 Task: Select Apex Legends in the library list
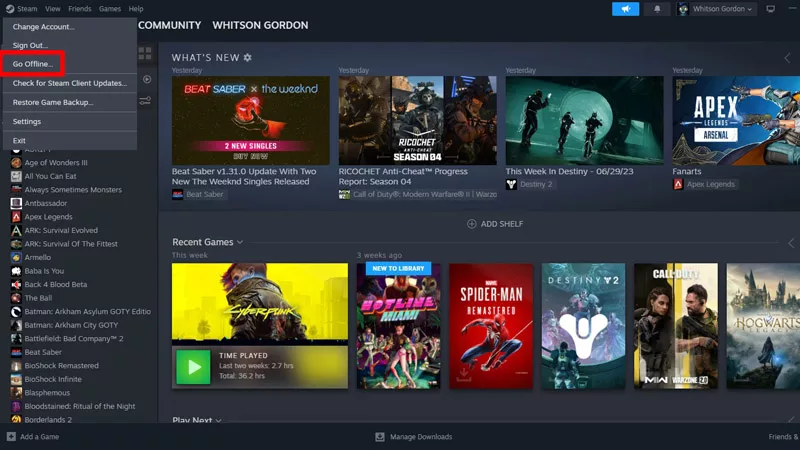[48, 217]
